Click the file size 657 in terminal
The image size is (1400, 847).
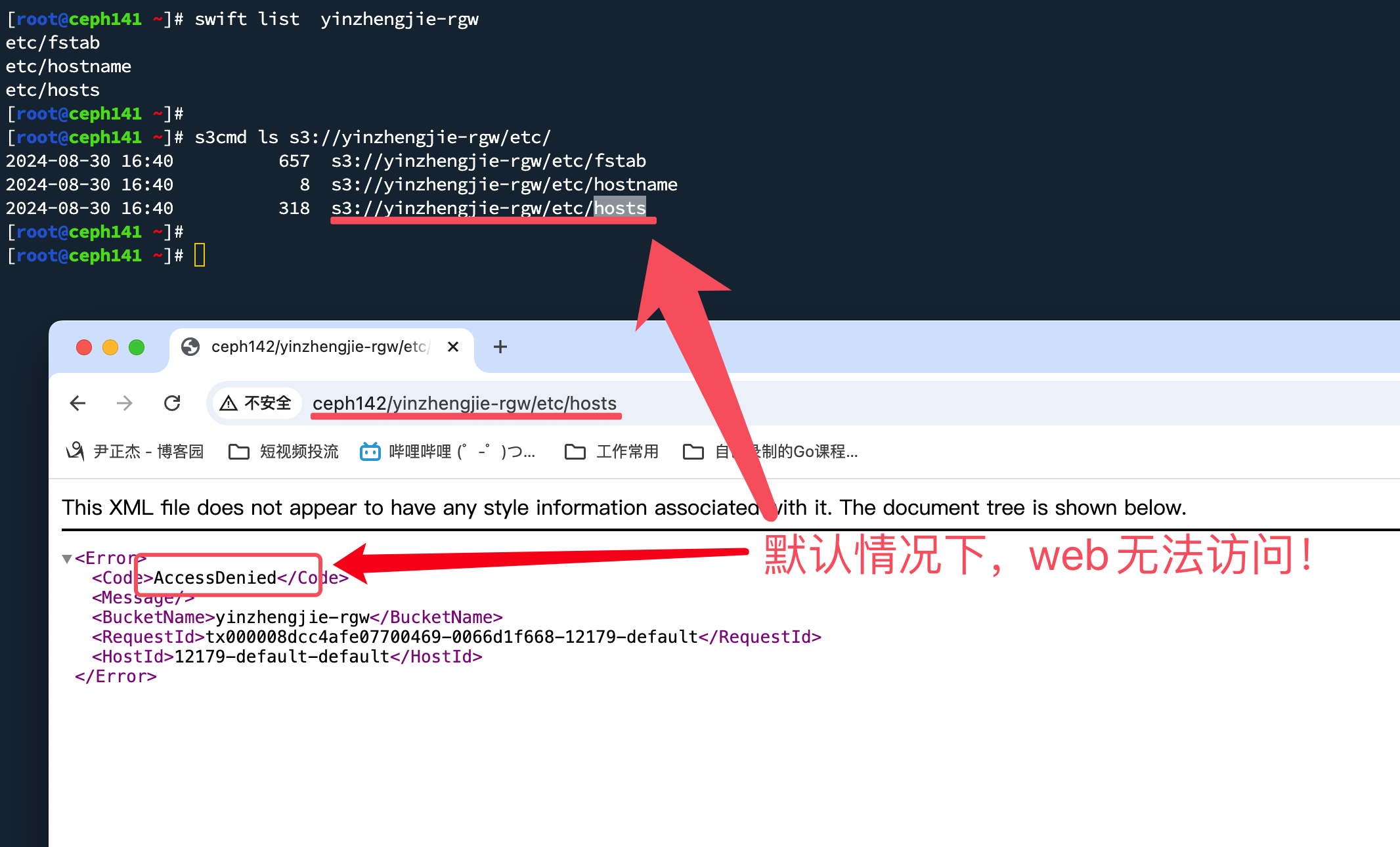click(294, 161)
